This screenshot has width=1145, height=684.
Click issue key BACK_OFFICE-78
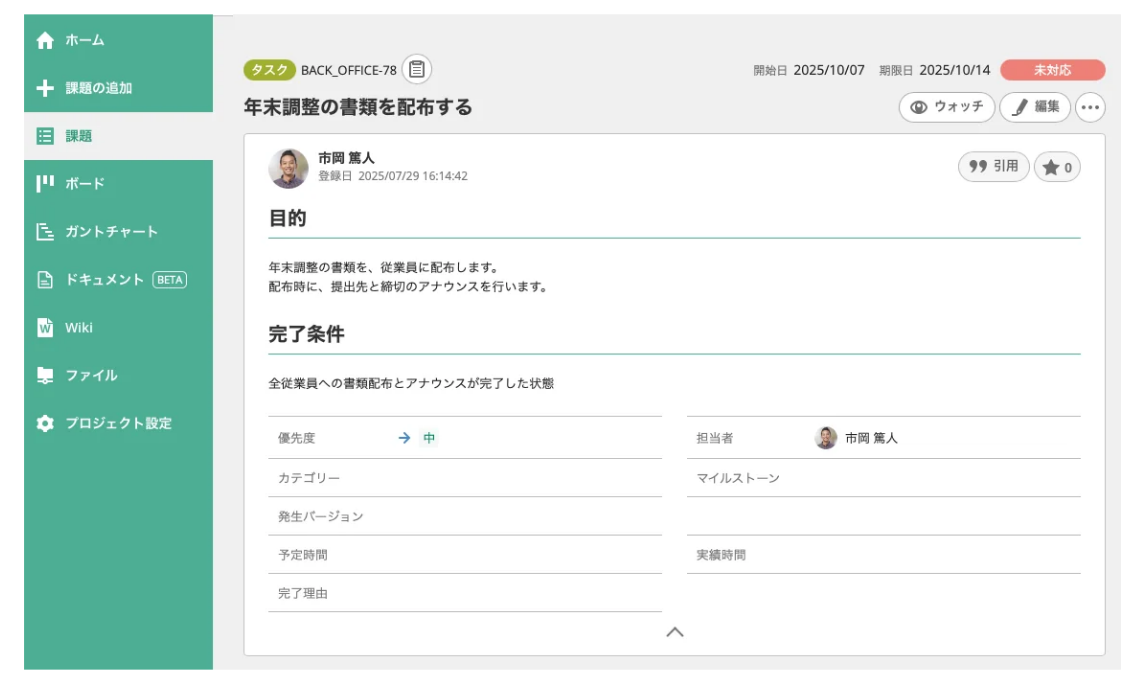(348, 71)
